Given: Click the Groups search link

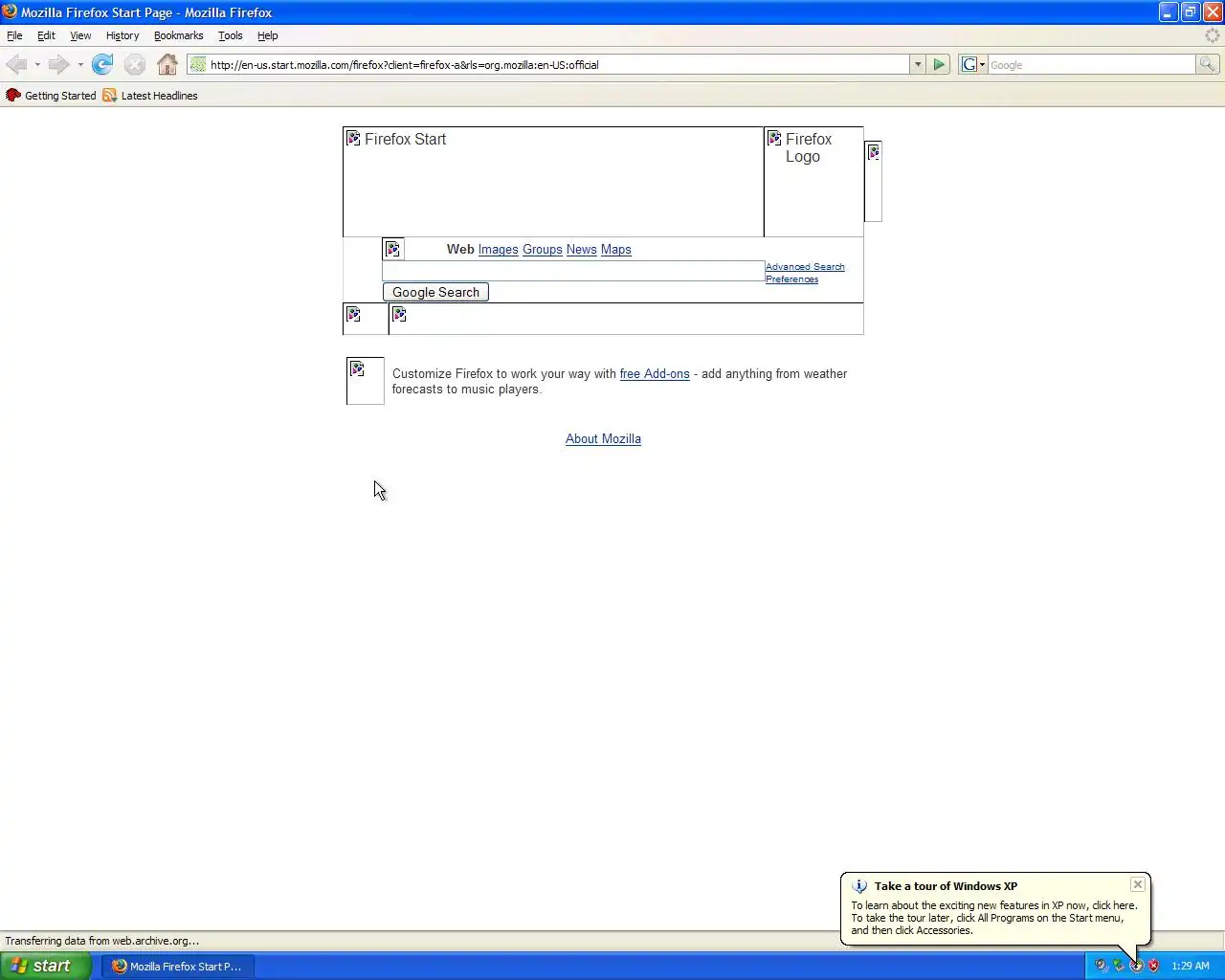Looking at the screenshot, I should point(543,250).
